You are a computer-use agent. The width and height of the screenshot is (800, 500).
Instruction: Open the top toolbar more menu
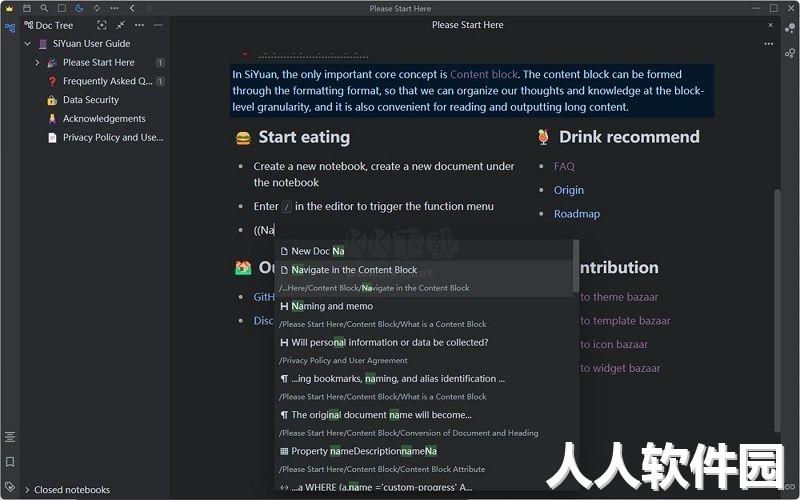(114, 8)
